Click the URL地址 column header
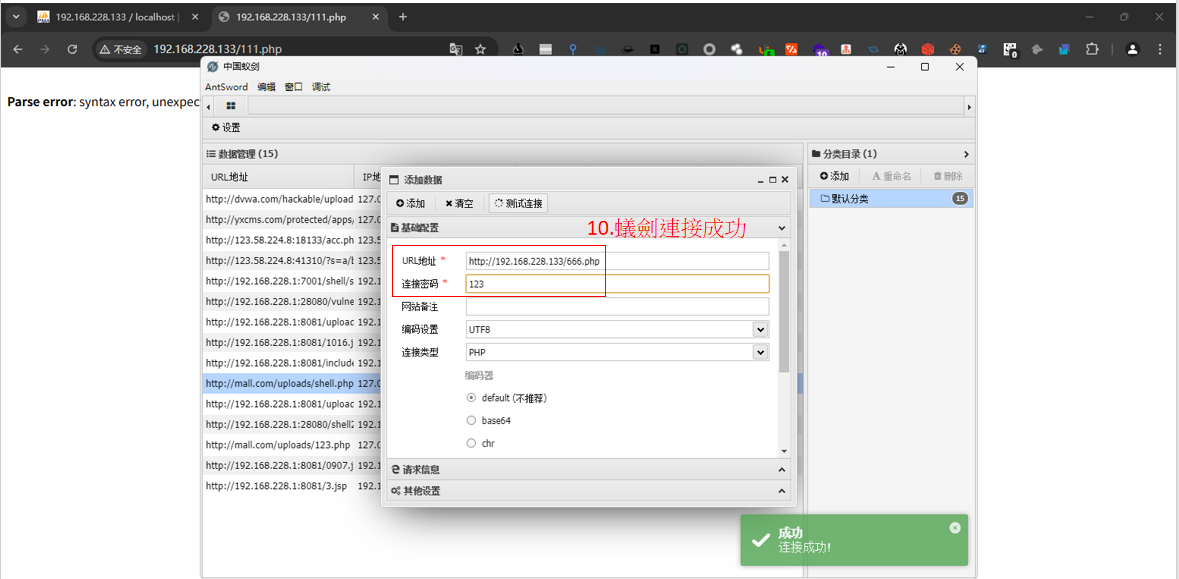Screen dimensions: 1179x579 click(x=278, y=177)
